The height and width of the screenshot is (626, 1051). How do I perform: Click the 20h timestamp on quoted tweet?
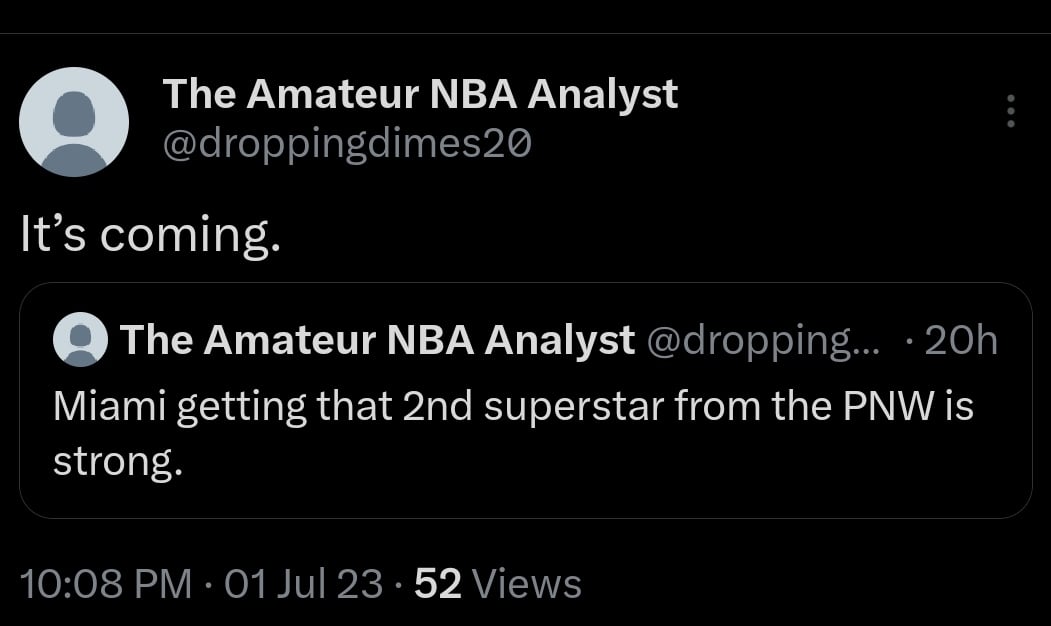961,341
